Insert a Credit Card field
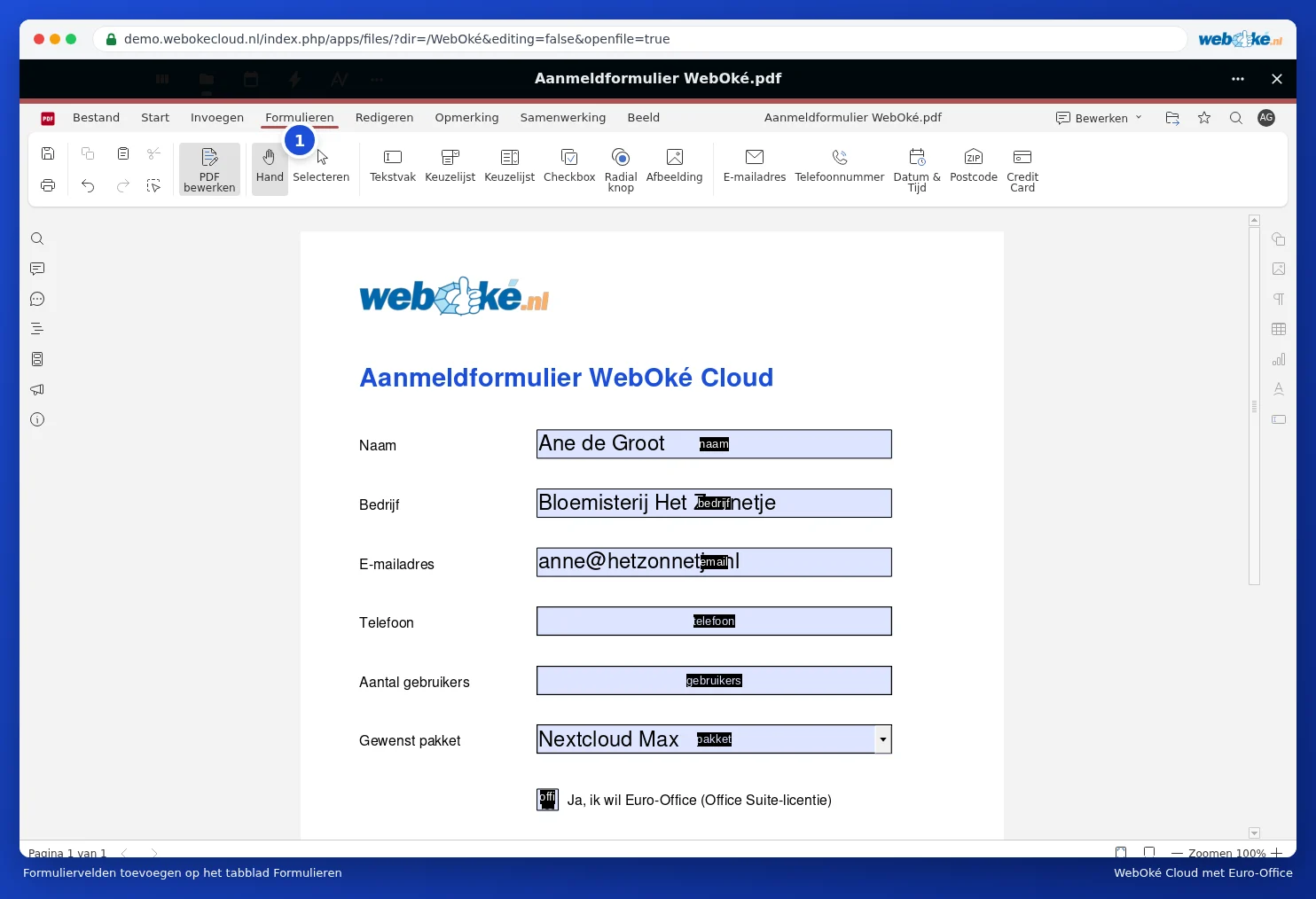Viewport: 1316px width, 899px height. pyautogui.click(x=1022, y=169)
